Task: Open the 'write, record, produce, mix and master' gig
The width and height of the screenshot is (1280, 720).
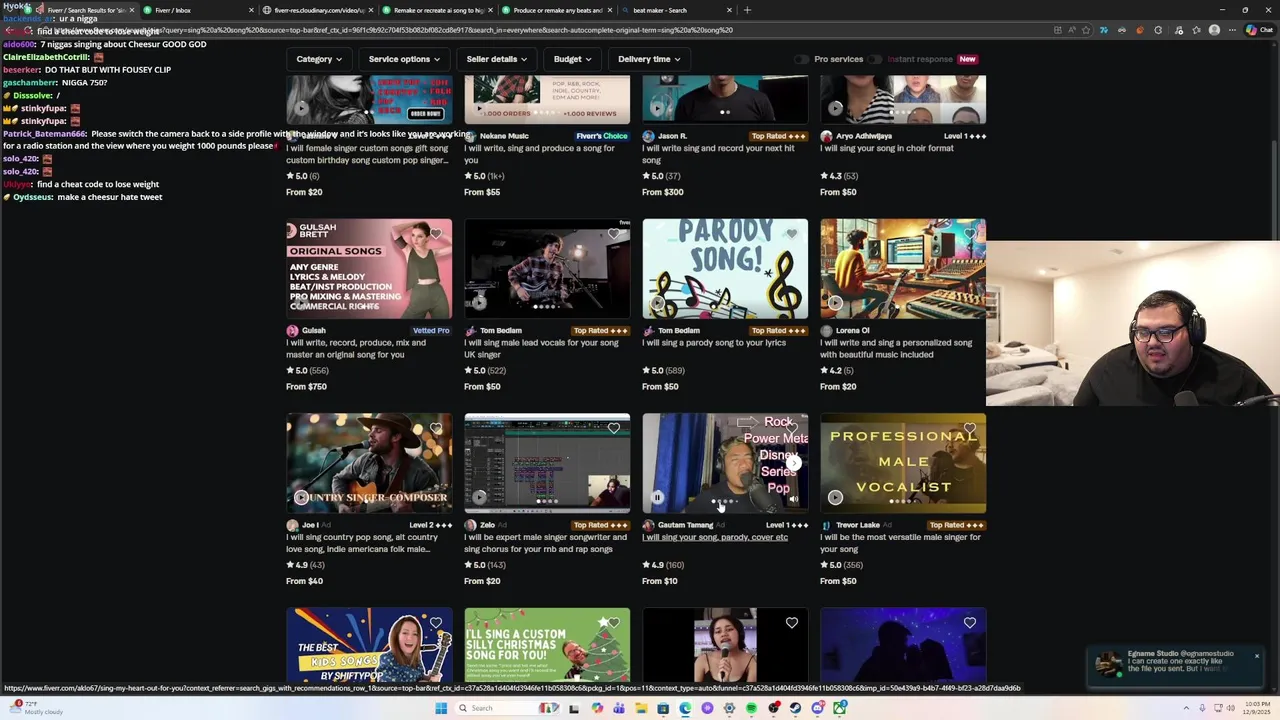Action: point(356,349)
